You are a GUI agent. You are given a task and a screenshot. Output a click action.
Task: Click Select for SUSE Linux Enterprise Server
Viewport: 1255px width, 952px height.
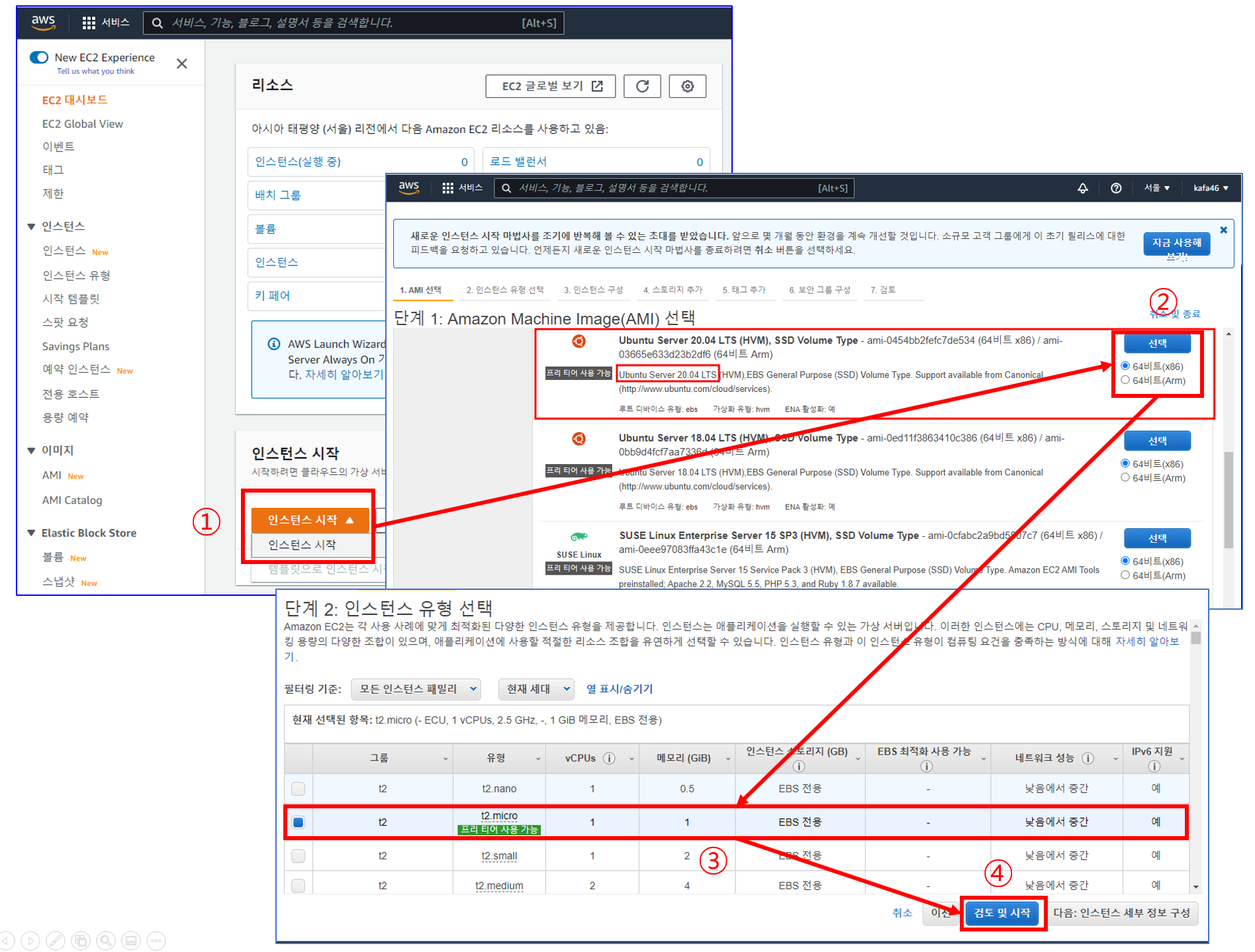coord(1157,538)
